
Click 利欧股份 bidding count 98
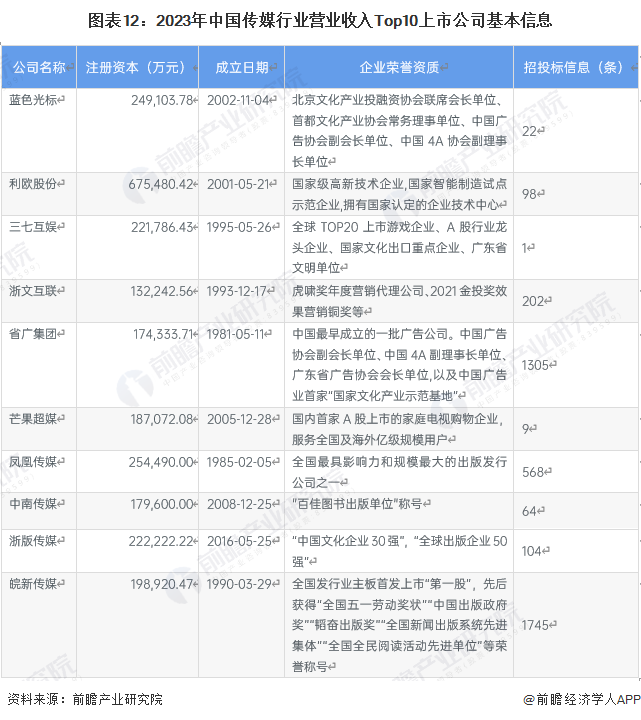529,194
